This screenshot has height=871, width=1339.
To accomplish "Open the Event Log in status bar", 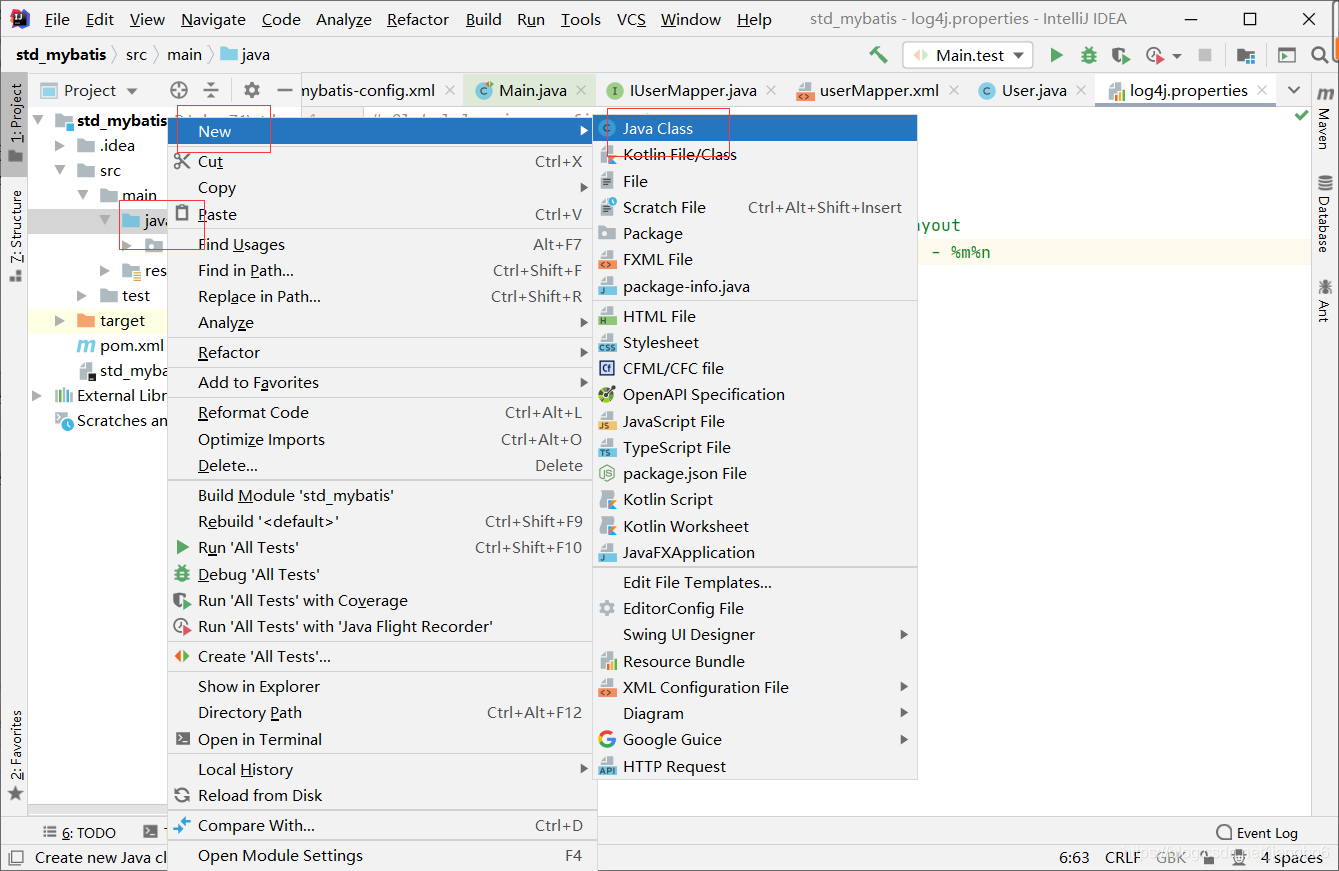I will pyautogui.click(x=1257, y=833).
